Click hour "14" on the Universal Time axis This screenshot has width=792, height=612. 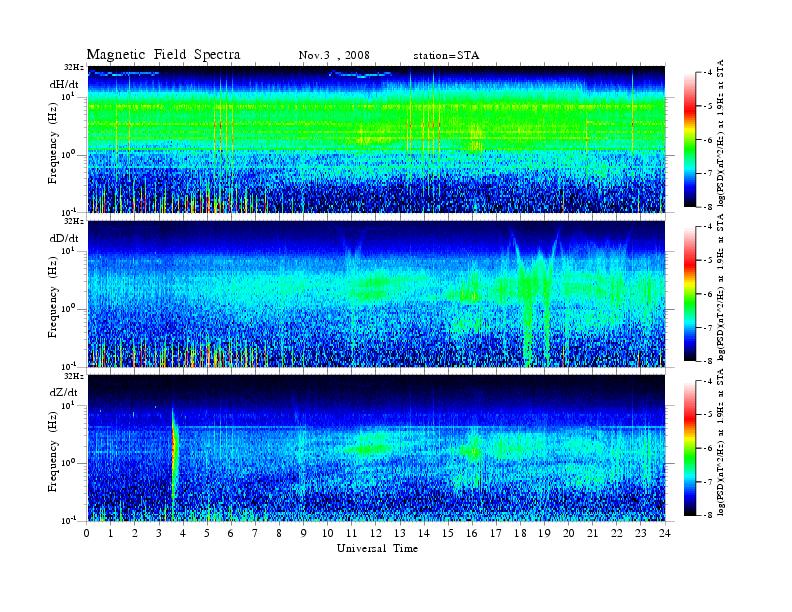[x=424, y=533]
